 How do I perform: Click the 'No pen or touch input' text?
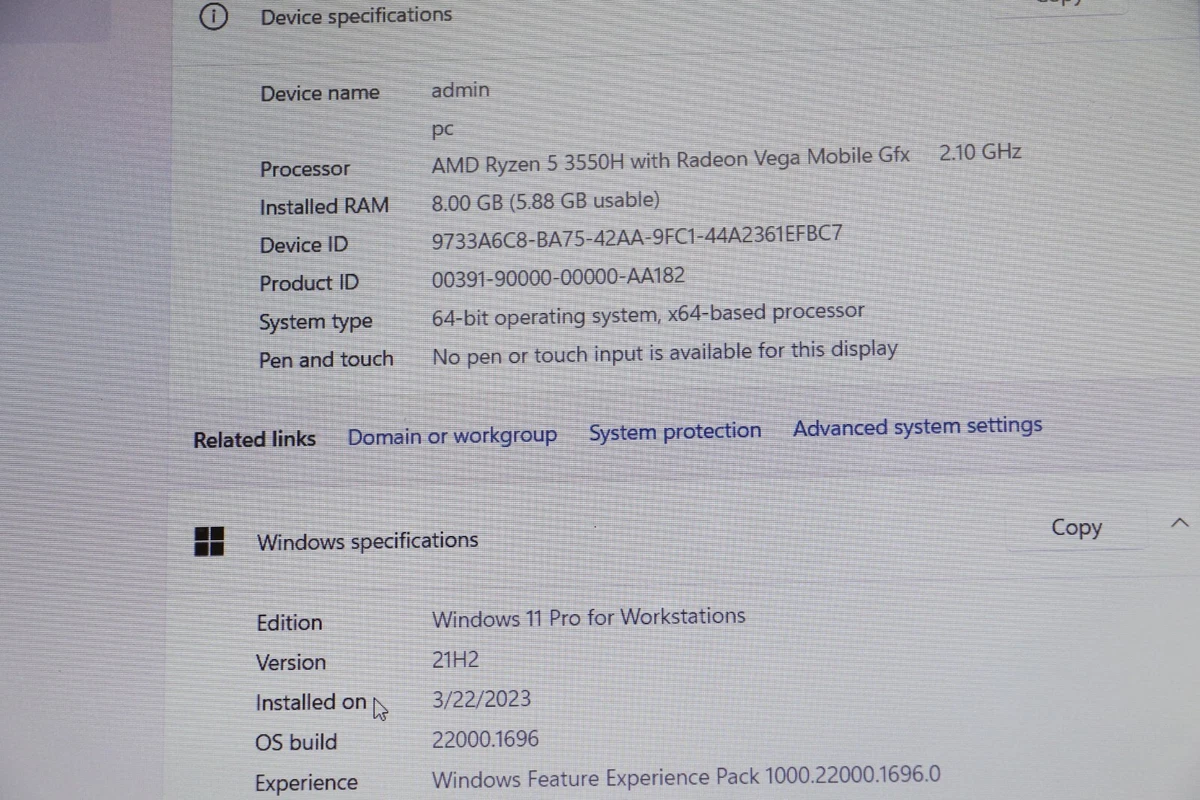[x=665, y=352]
